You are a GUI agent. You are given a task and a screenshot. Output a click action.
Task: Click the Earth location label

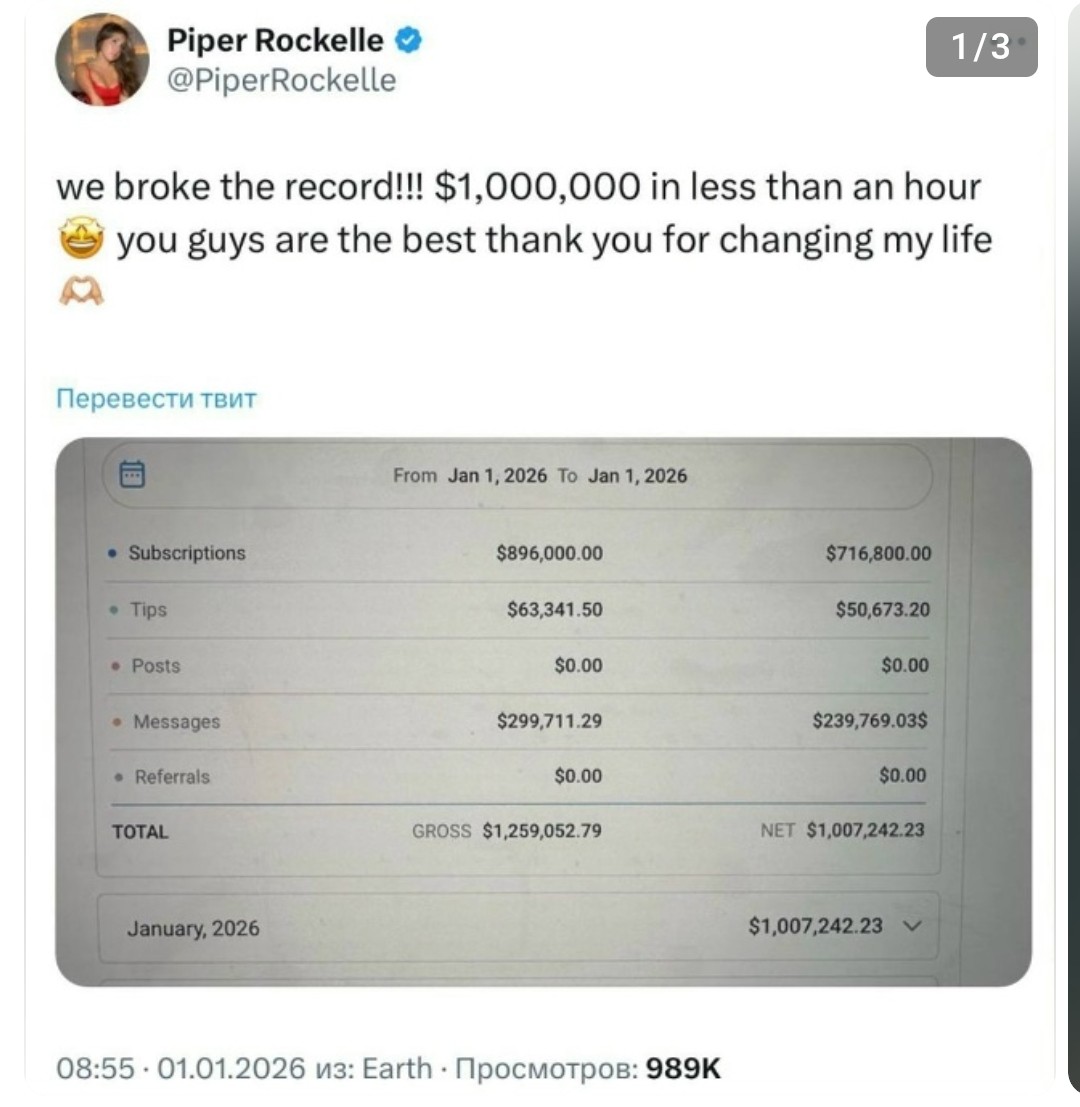[x=397, y=1069]
